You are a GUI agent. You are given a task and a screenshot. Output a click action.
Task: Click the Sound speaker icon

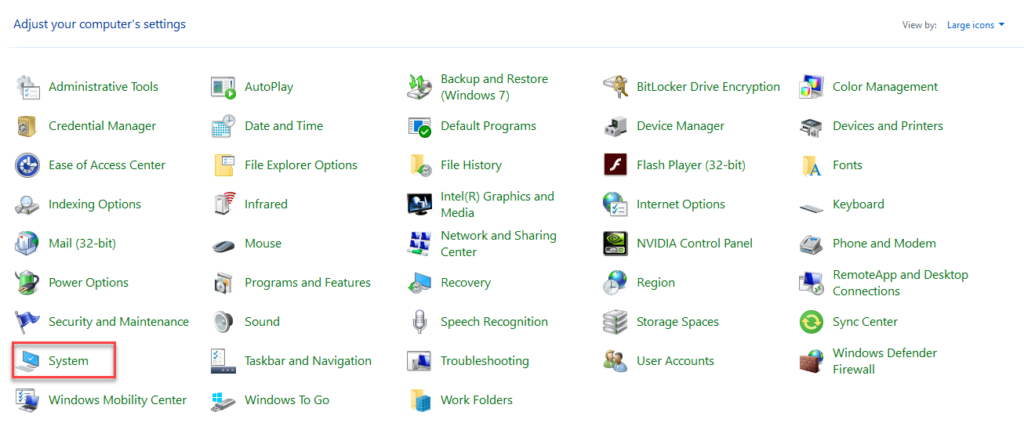coord(224,322)
